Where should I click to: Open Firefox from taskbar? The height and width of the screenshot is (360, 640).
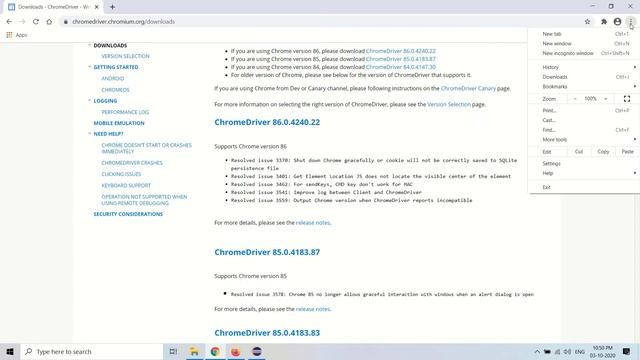[x=236, y=351]
